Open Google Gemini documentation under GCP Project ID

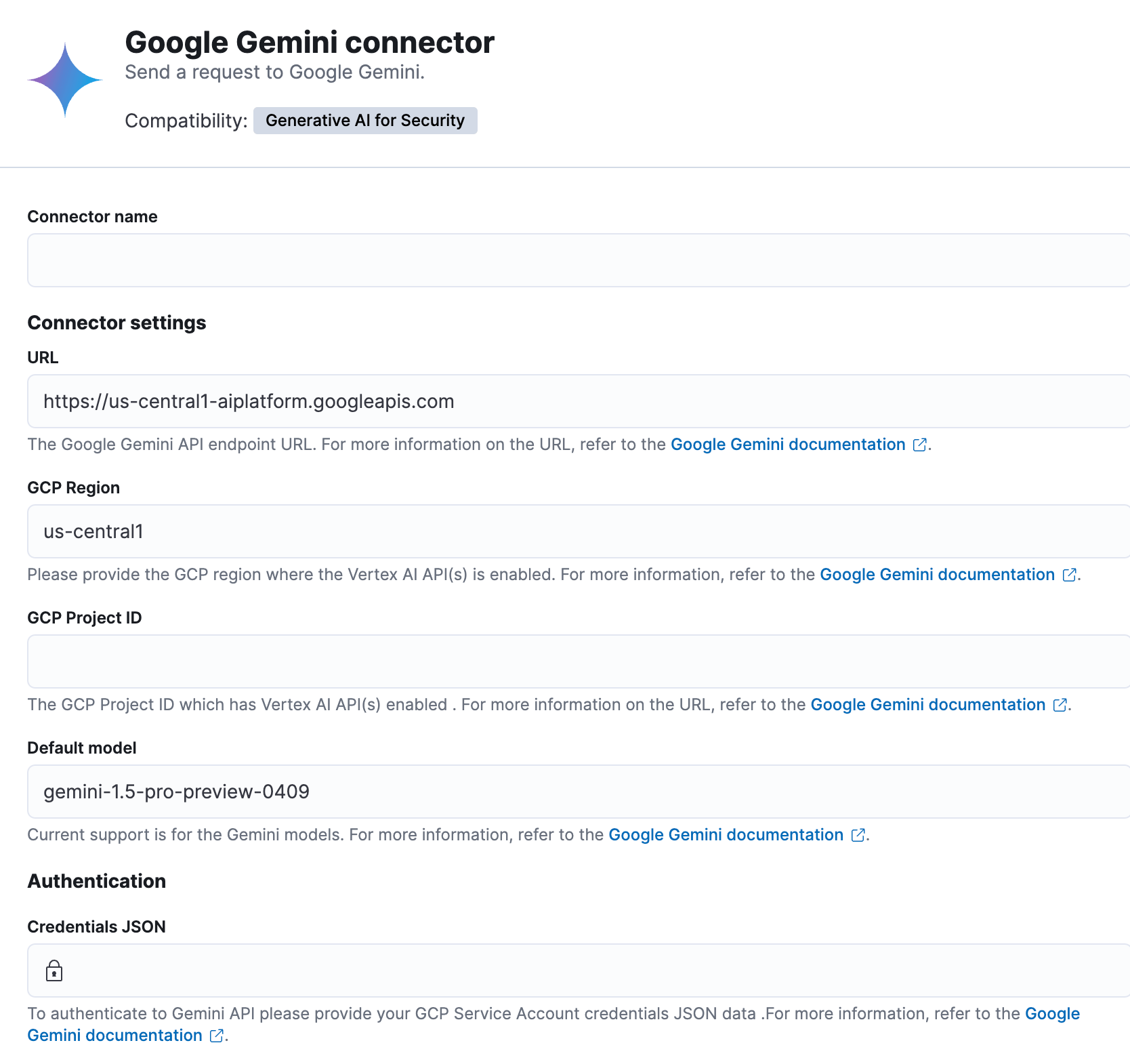(927, 705)
